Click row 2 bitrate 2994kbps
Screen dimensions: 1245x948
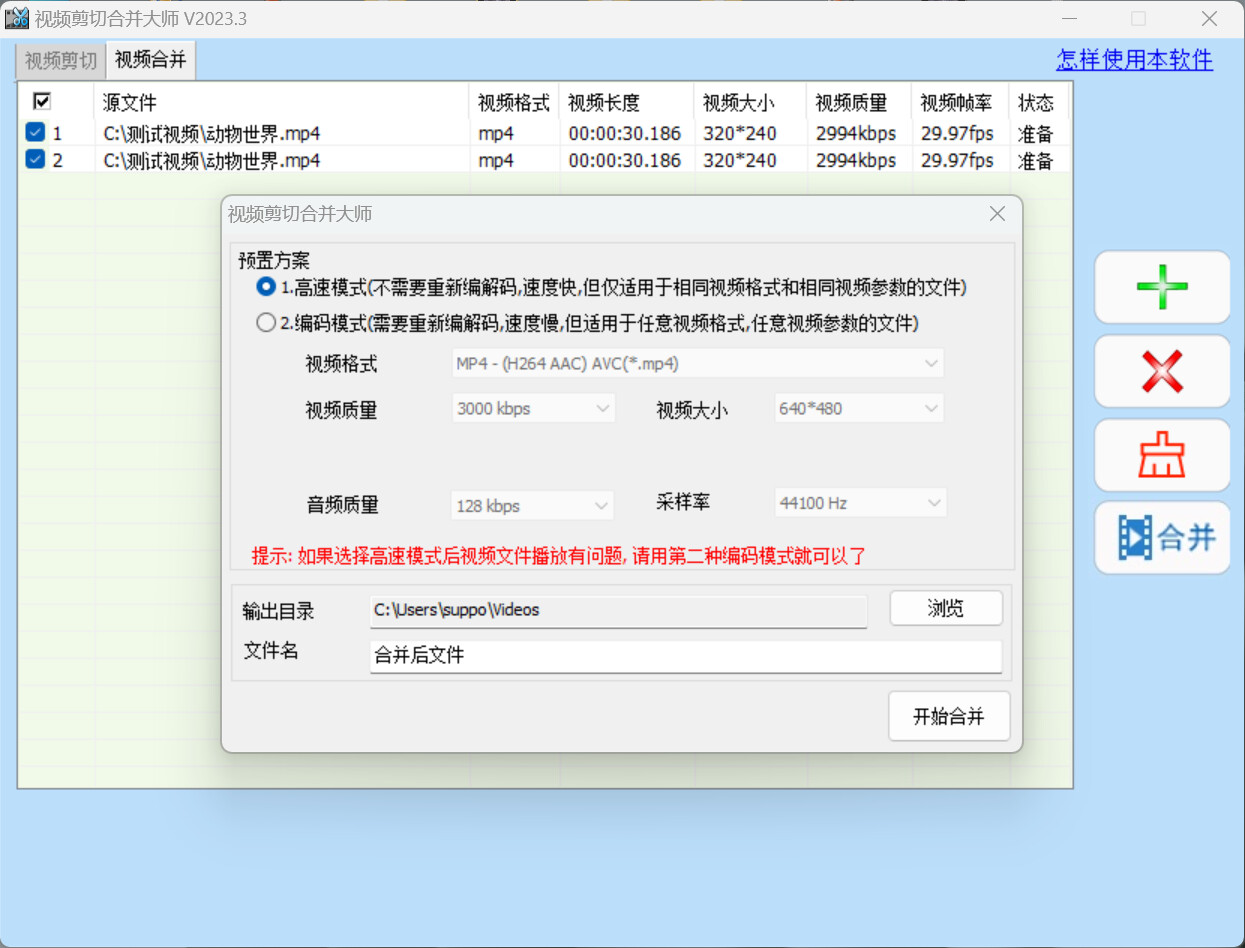tap(856, 160)
